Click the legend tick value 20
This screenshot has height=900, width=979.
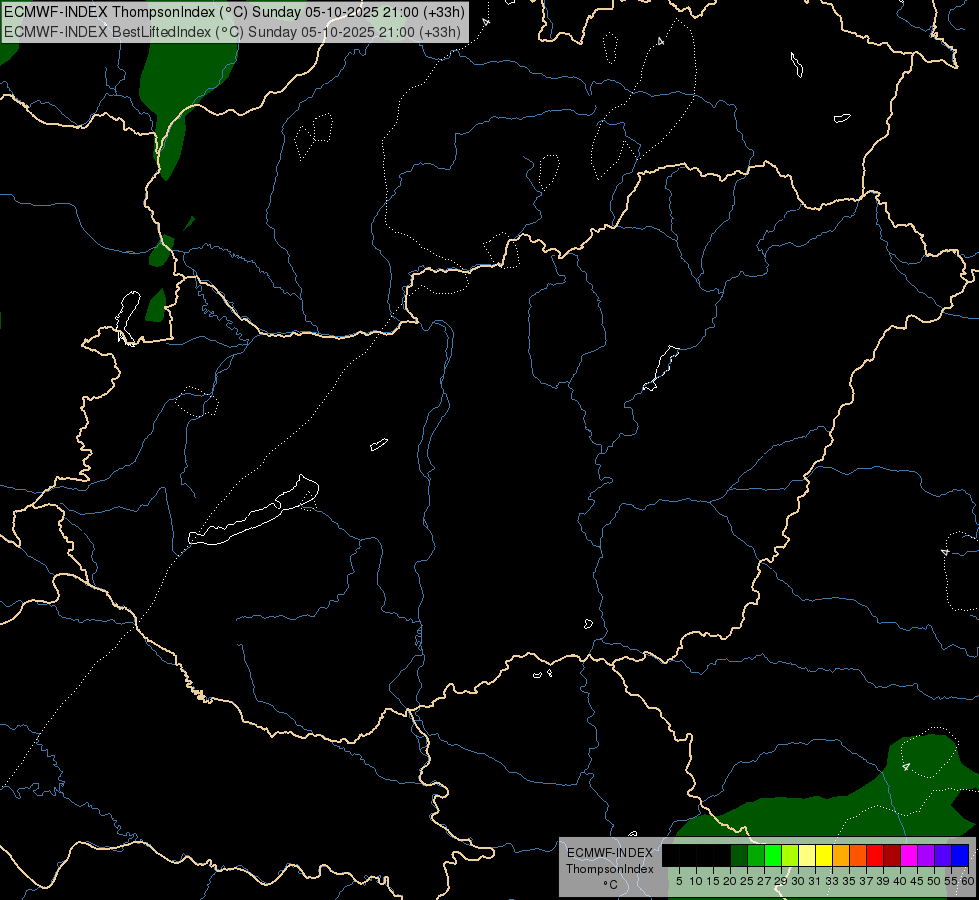click(x=730, y=881)
